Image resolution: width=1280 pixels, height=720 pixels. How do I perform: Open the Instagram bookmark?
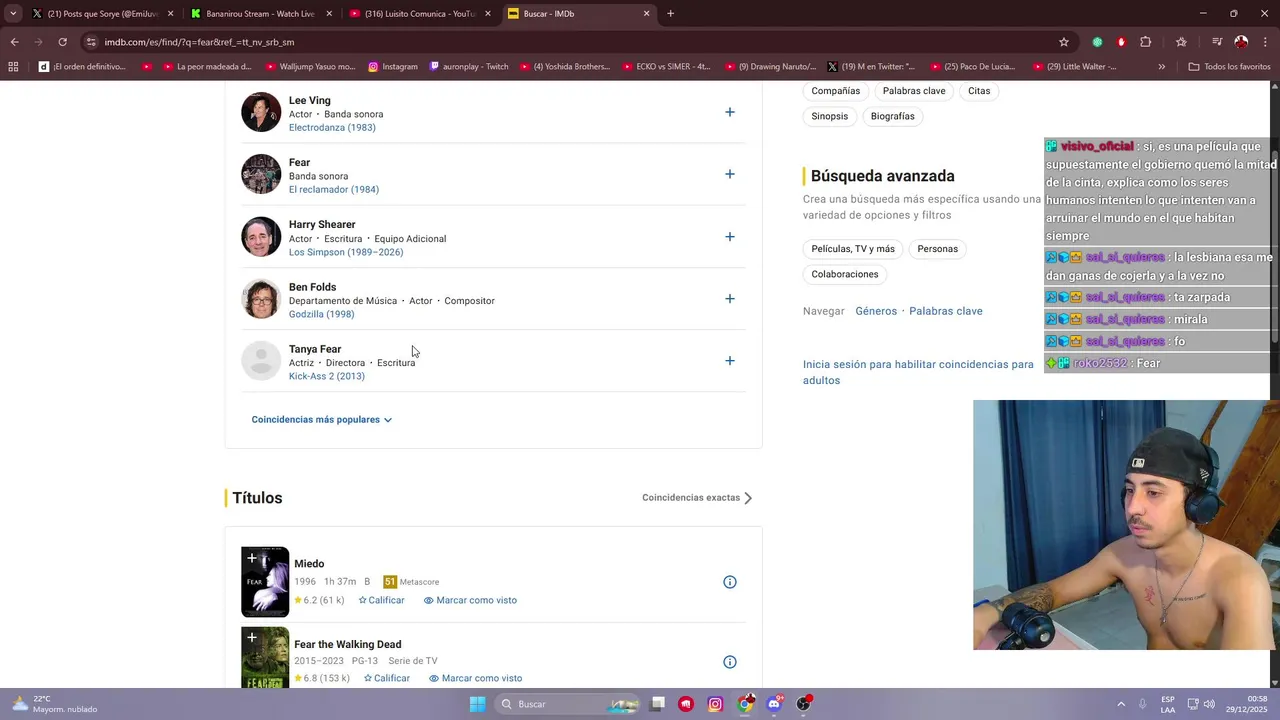coord(392,67)
